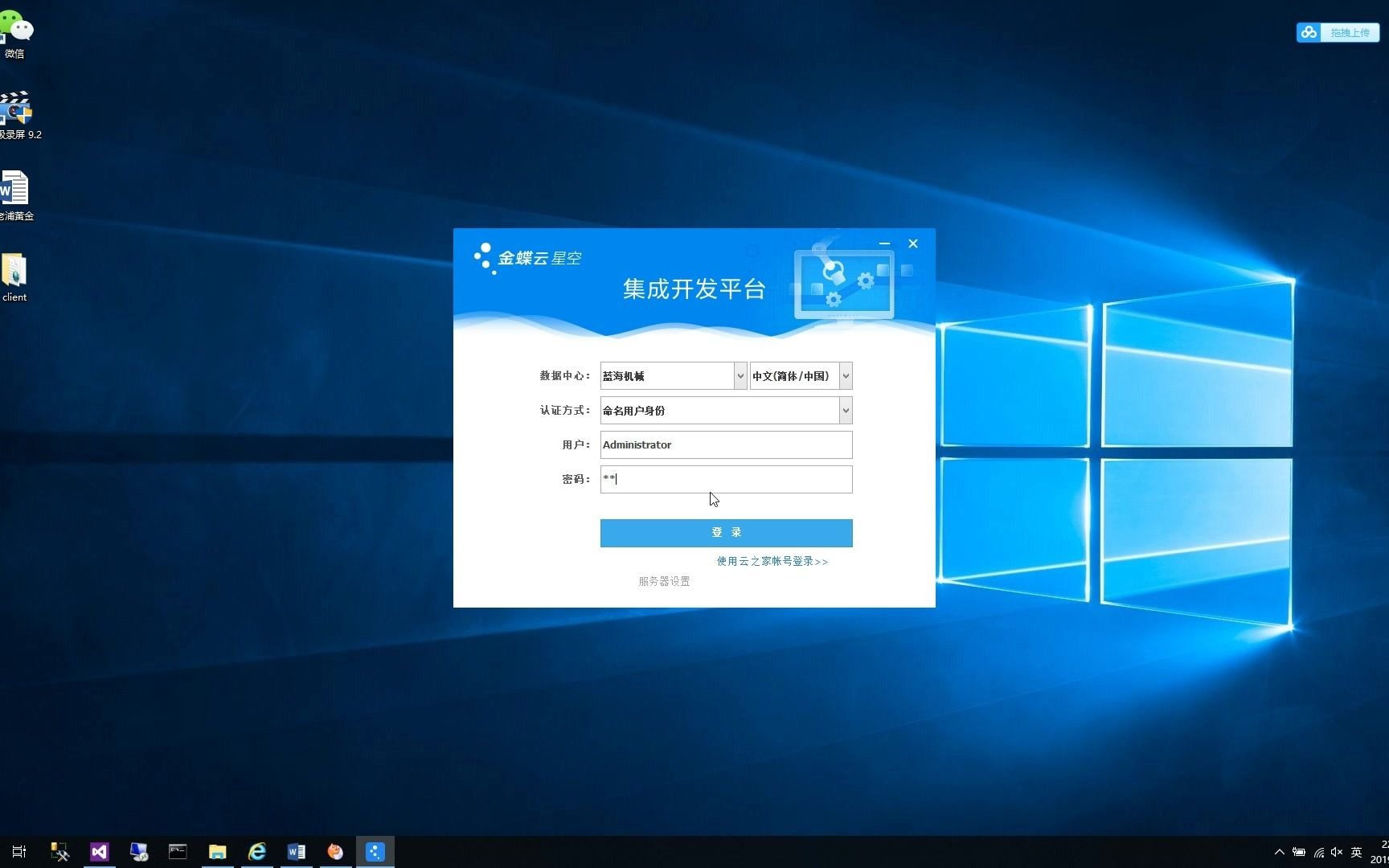Click the Kingdee Cloud 金蝶云星空 logo
Image resolution: width=1389 pixels, height=868 pixels.
click(x=527, y=258)
